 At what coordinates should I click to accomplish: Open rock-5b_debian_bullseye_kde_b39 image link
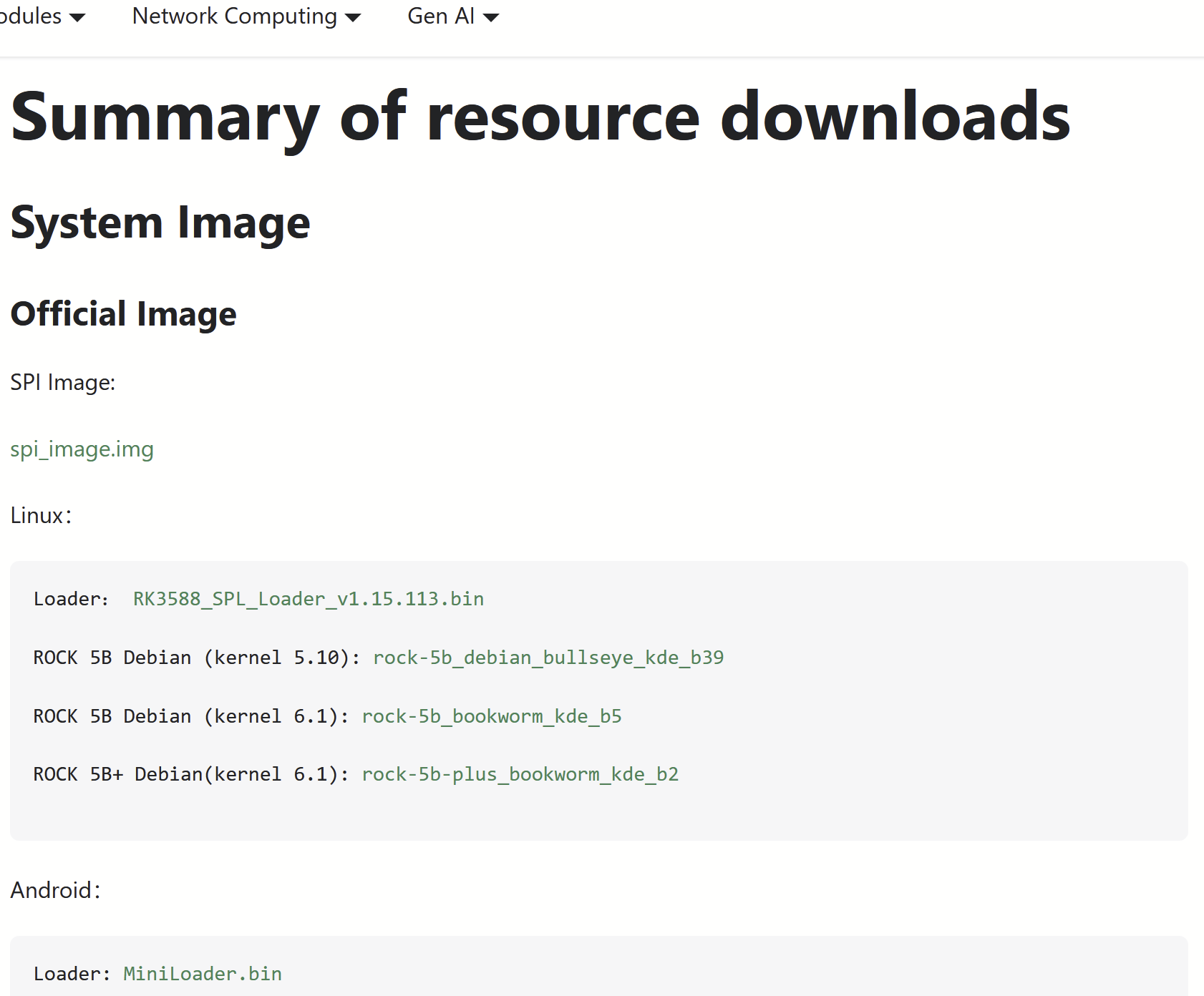coord(548,658)
